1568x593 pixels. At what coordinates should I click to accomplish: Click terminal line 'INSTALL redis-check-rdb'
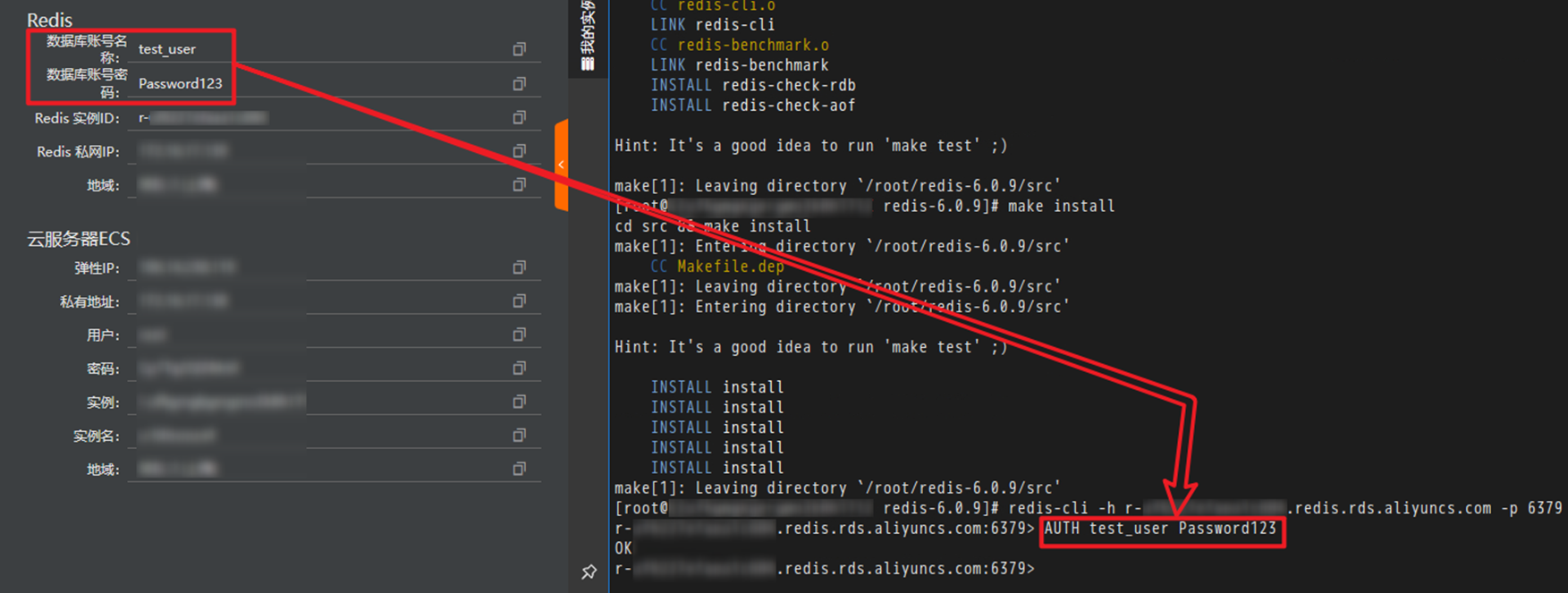click(753, 85)
